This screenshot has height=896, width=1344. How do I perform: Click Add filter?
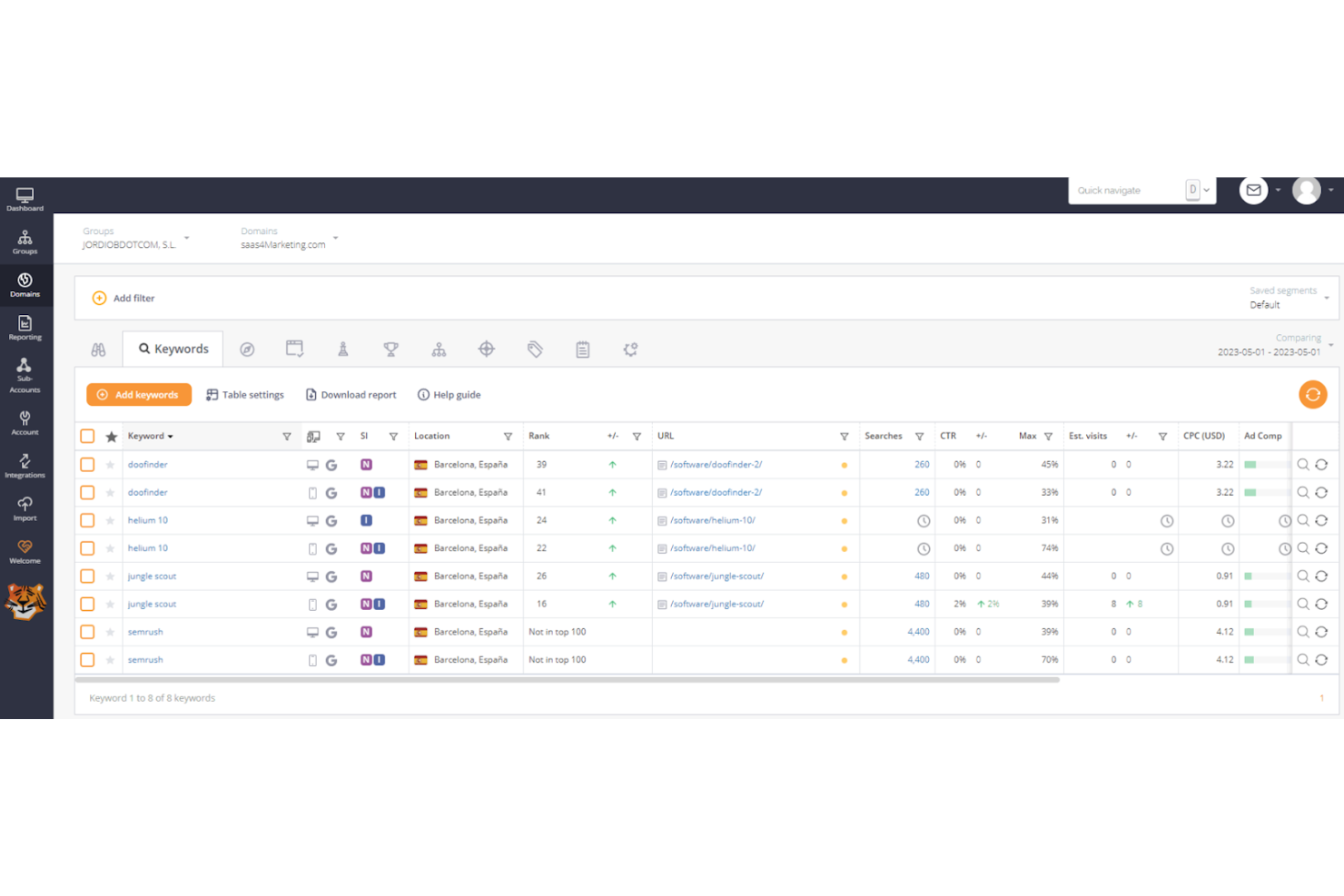(x=124, y=298)
